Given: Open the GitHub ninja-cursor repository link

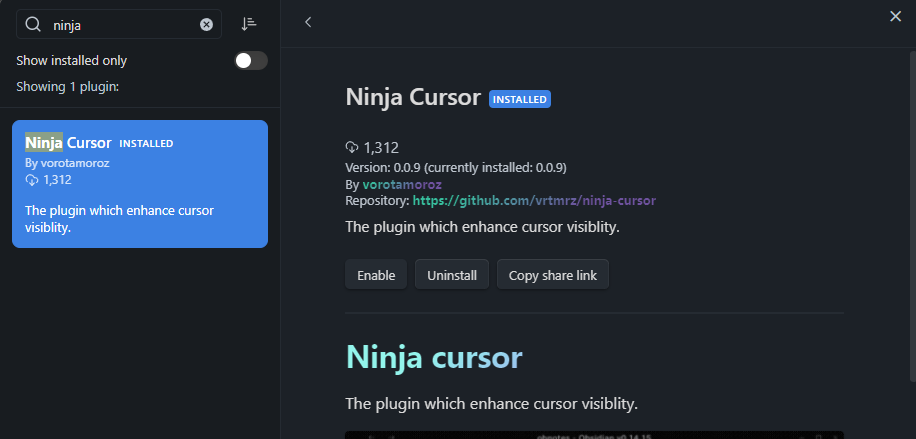Looking at the screenshot, I should tap(534, 200).
